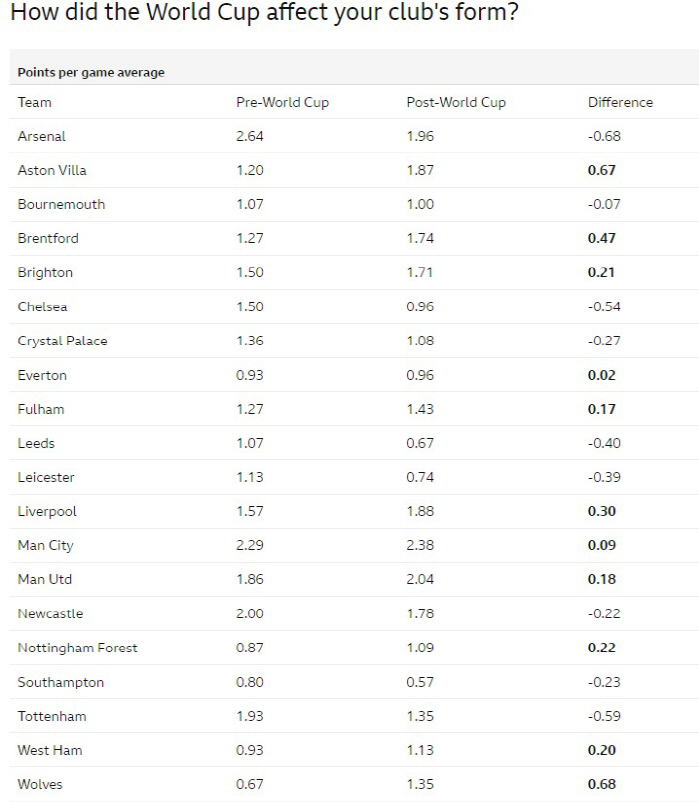
Task: Click West Ham's post-World Cup 1.13 value
Action: (x=420, y=750)
